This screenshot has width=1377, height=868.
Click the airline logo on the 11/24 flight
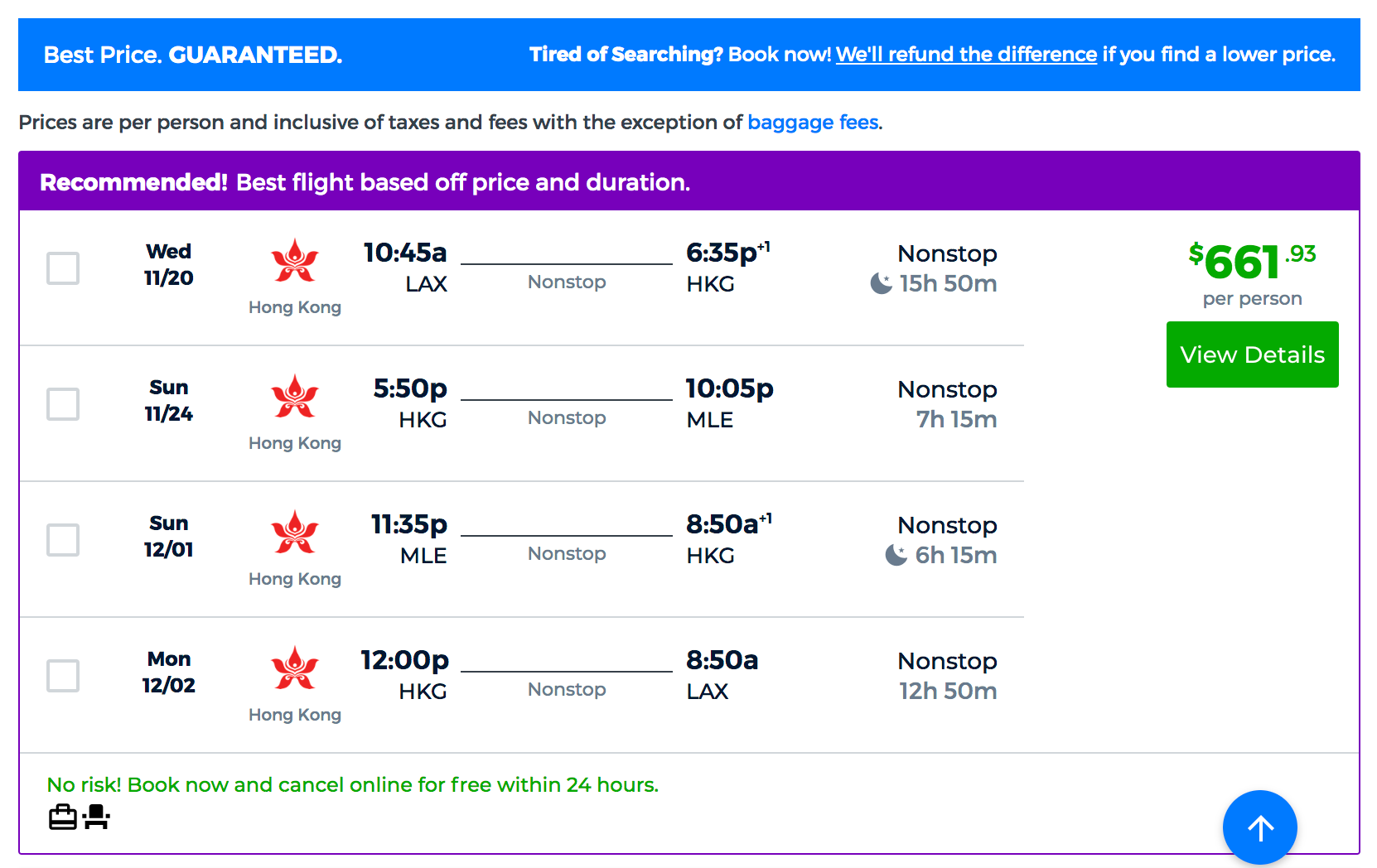coord(295,397)
